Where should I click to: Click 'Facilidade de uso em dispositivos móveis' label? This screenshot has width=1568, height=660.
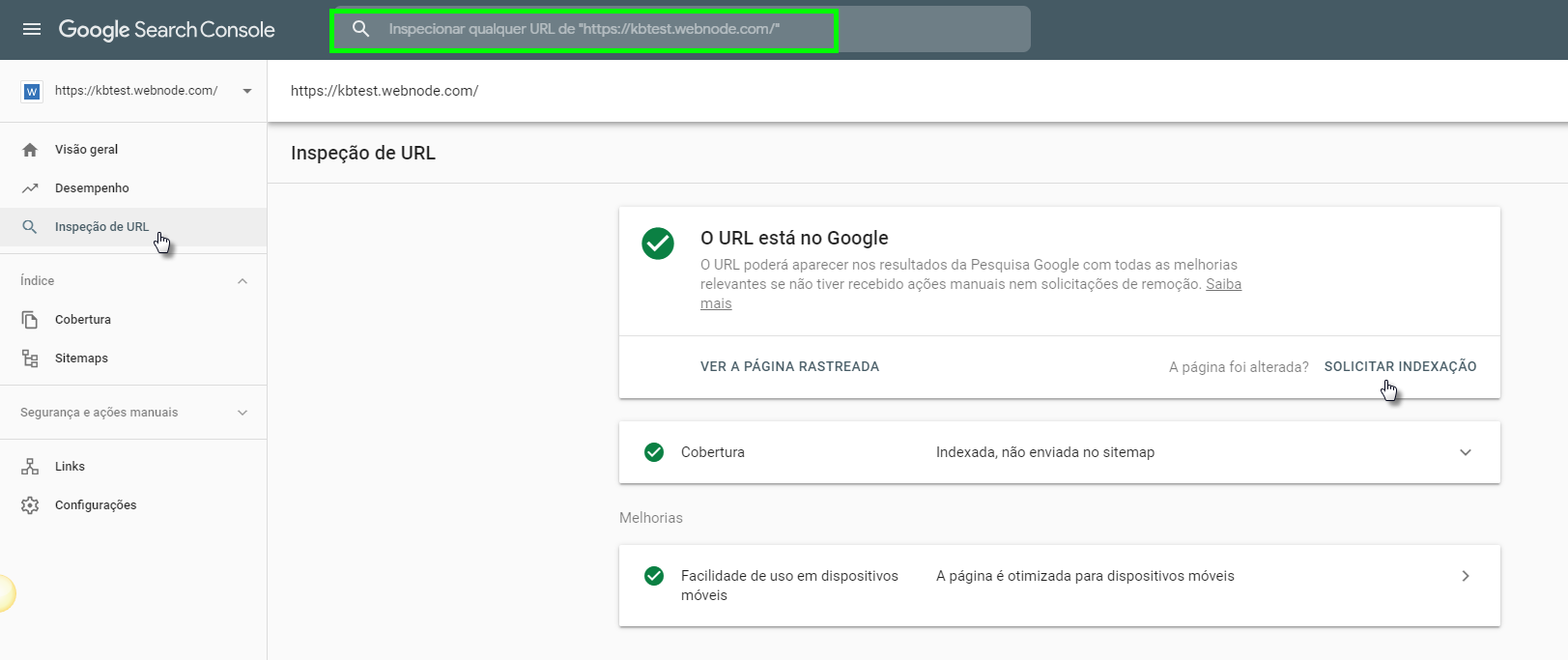point(789,586)
